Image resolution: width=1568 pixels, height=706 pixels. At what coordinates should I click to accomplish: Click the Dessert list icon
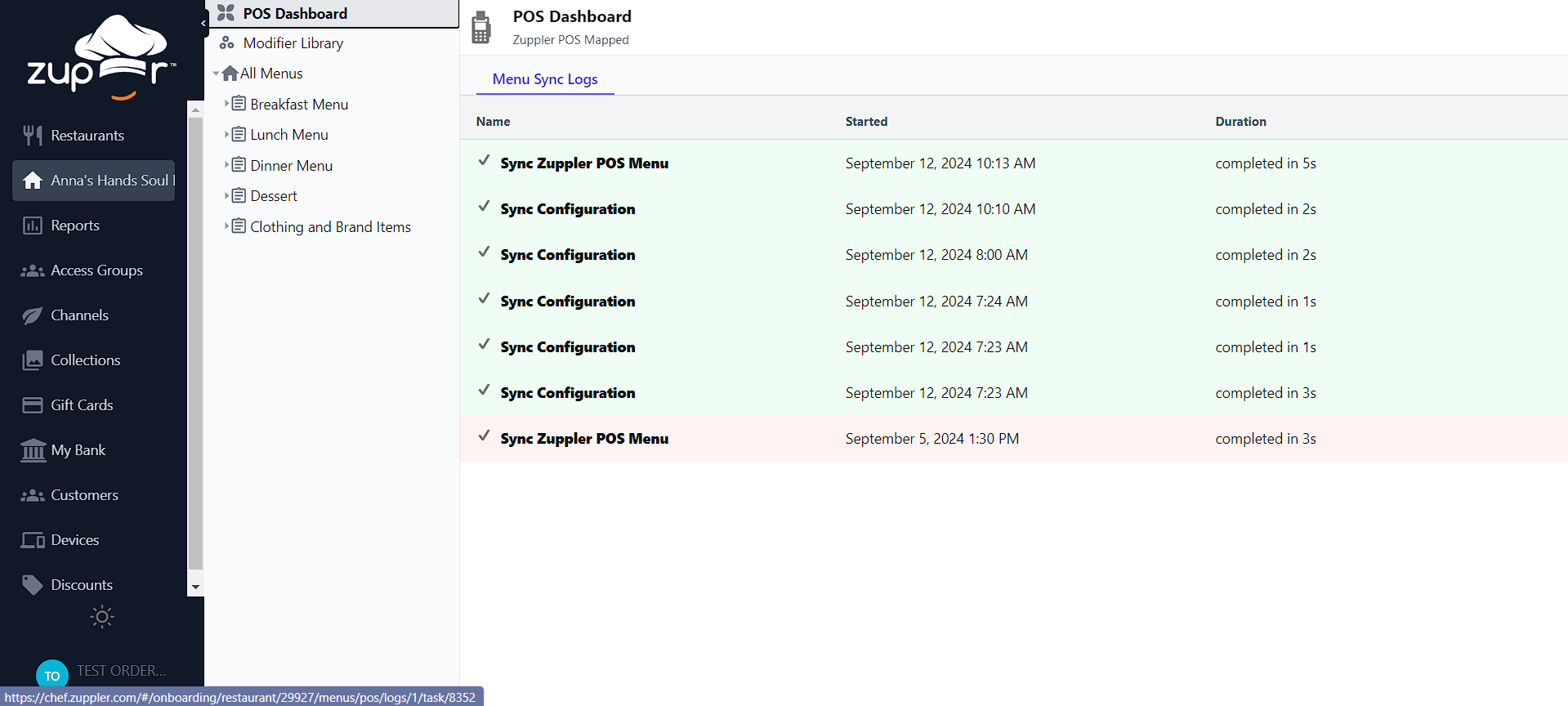[239, 195]
